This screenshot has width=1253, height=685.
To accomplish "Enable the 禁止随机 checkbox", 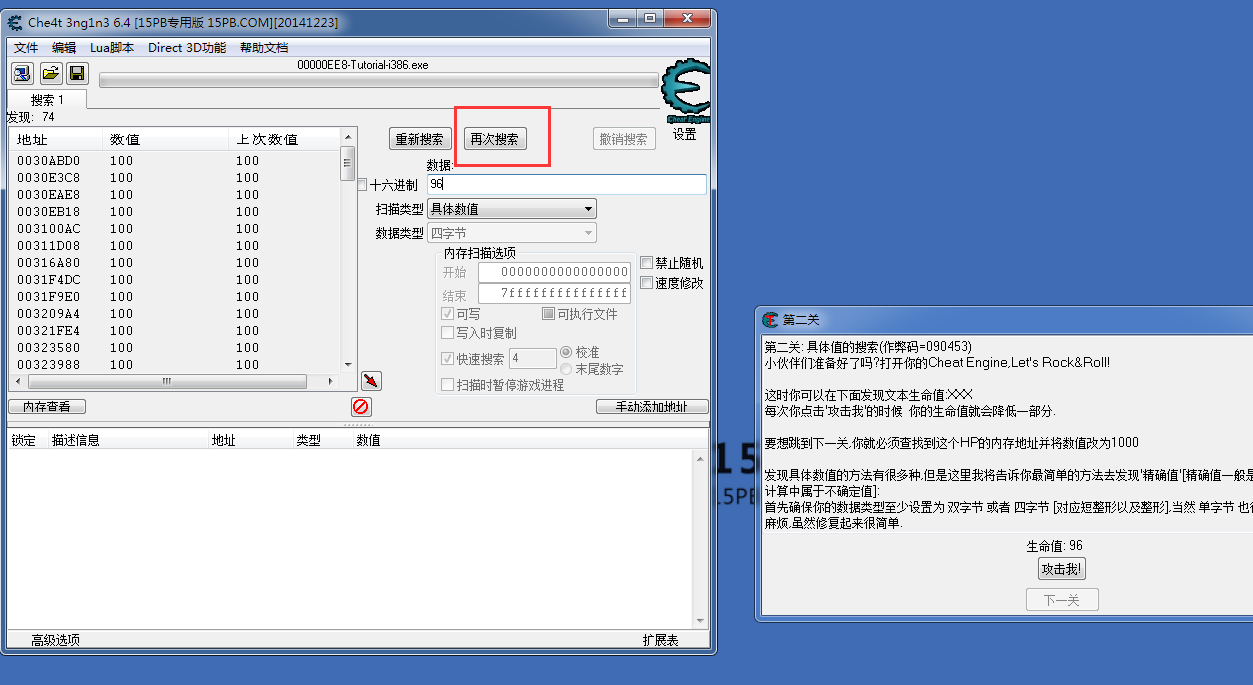I will coord(646,263).
